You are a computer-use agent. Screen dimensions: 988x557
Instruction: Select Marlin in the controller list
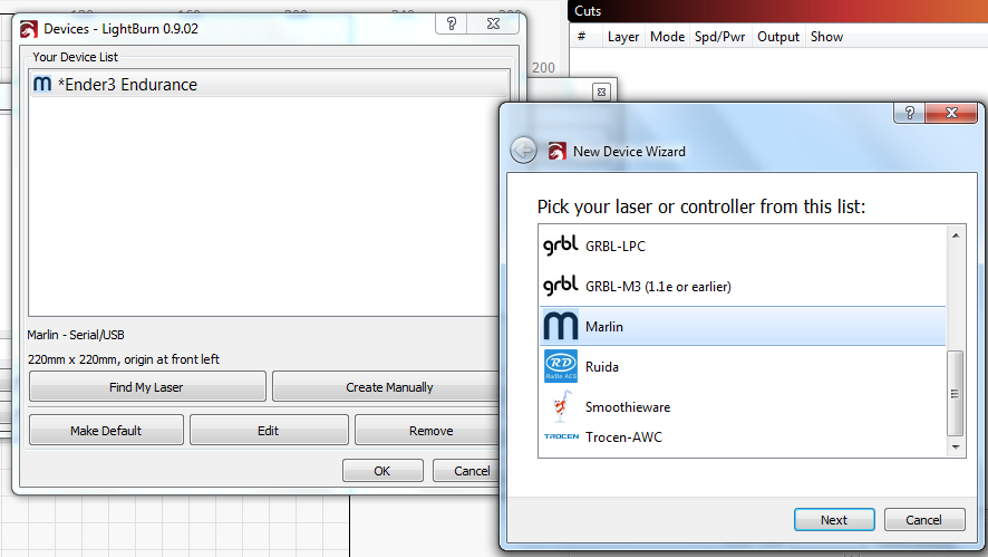(x=743, y=326)
